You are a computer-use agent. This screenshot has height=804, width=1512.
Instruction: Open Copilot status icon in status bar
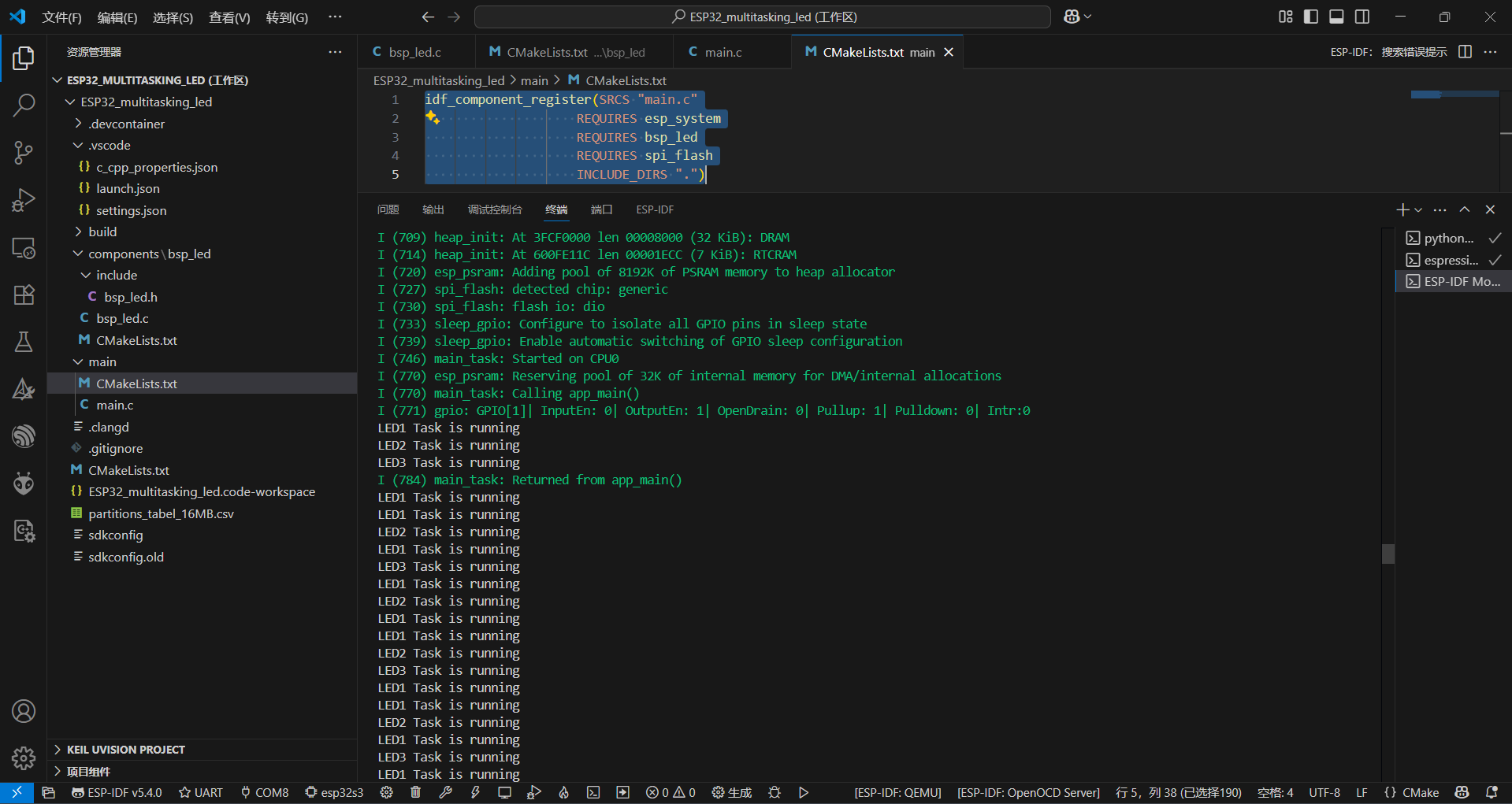point(1462,792)
